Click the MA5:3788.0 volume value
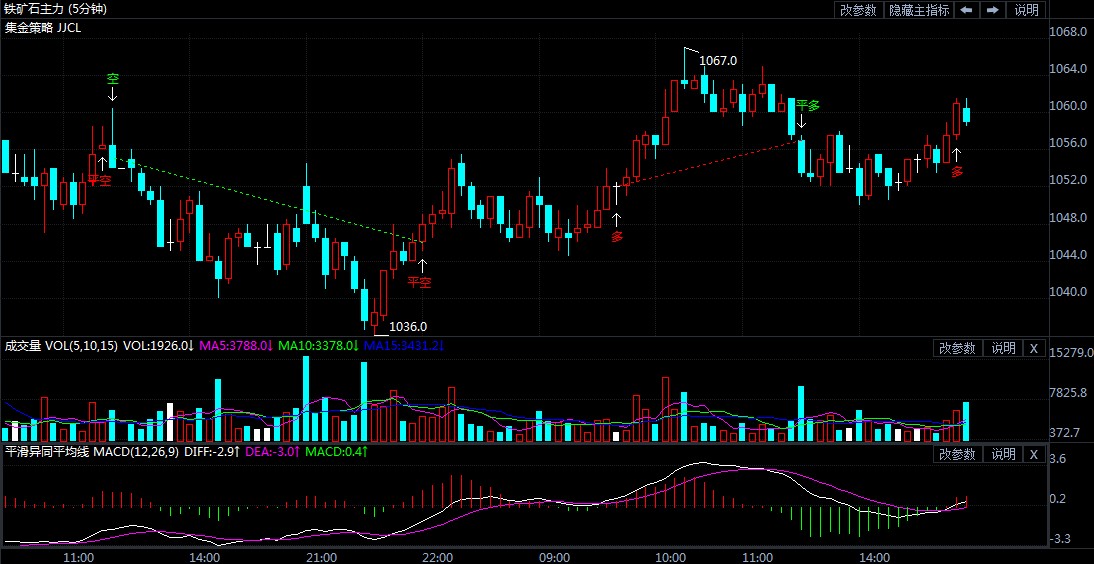The image size is (1094, 564). tap(236, 346)
